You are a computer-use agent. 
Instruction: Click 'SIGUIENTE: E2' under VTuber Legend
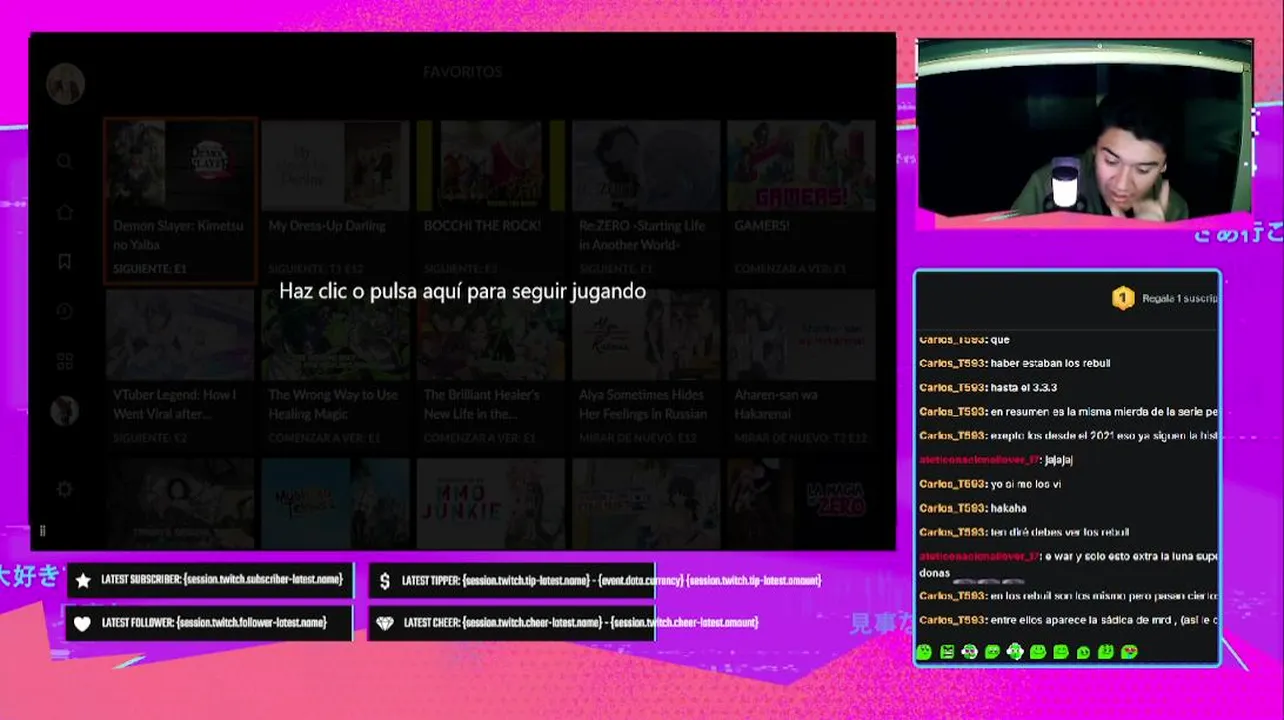[x=150, y=438]
